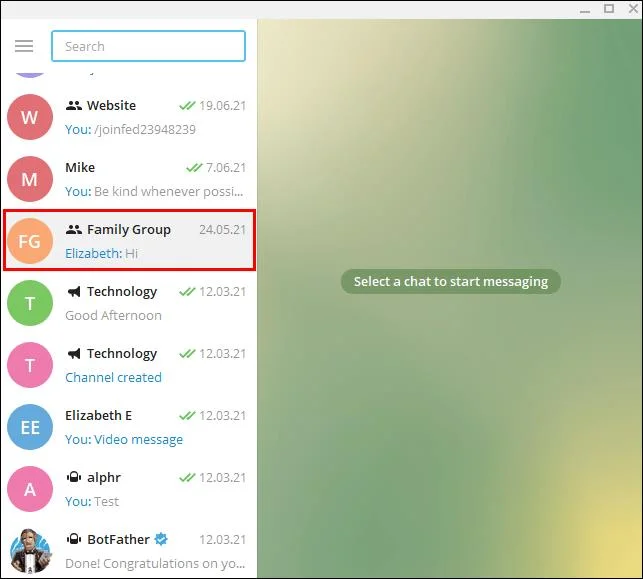Image resolution: width=643 pixels, height=579 pixels.
Task: Open the pink A alphr avatar
Action: [30, 489]
